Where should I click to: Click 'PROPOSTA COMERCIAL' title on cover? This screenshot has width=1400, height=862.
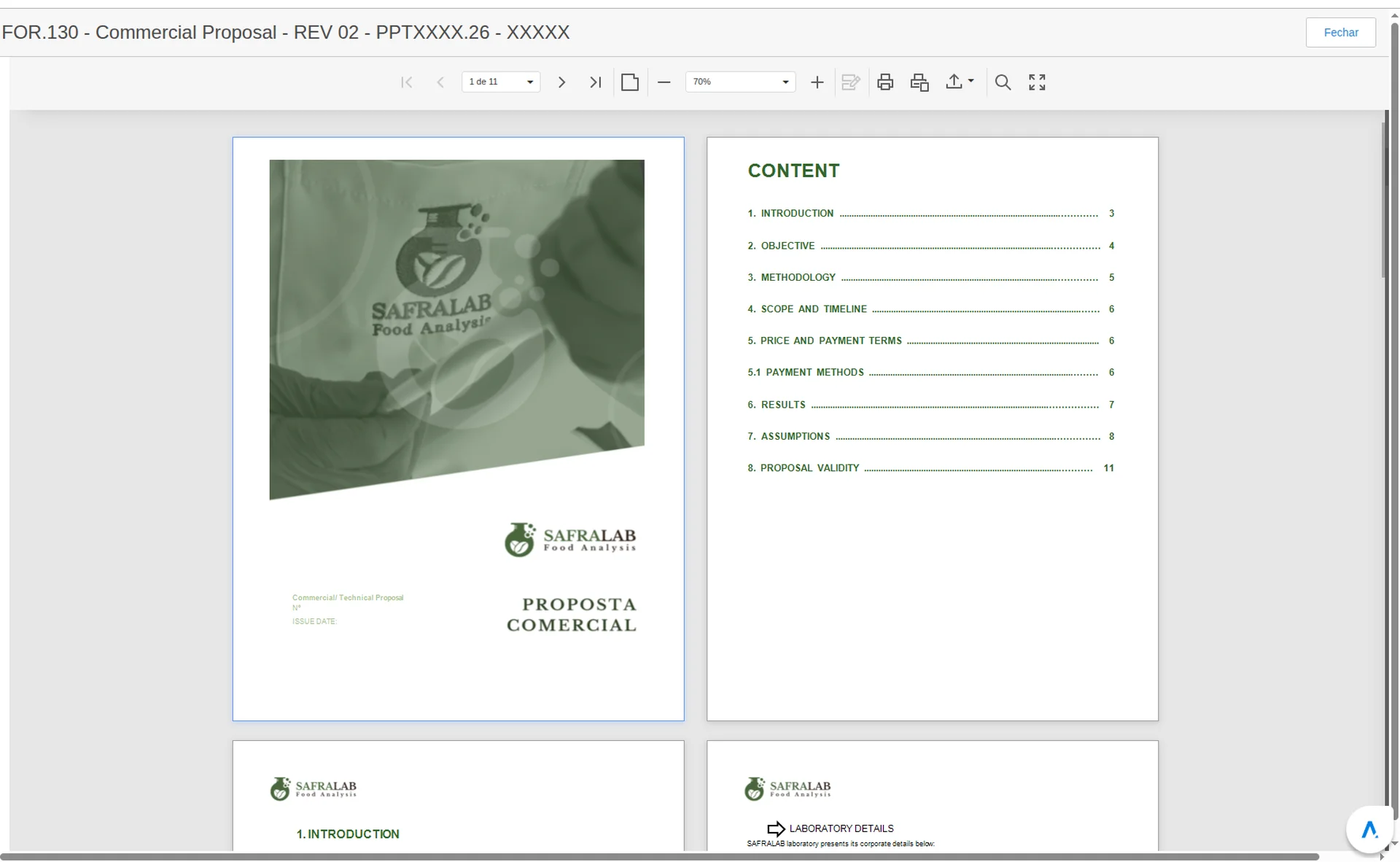pos(572,615)
